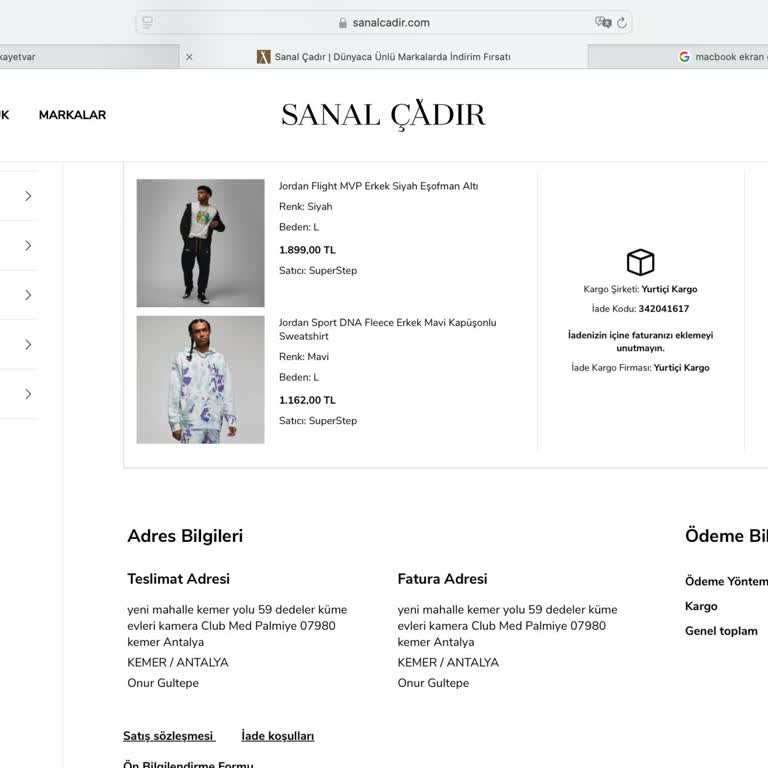Click the sanalcadir.com address bar
This screenshot has width=768, height=768.
tap(384, 23)
